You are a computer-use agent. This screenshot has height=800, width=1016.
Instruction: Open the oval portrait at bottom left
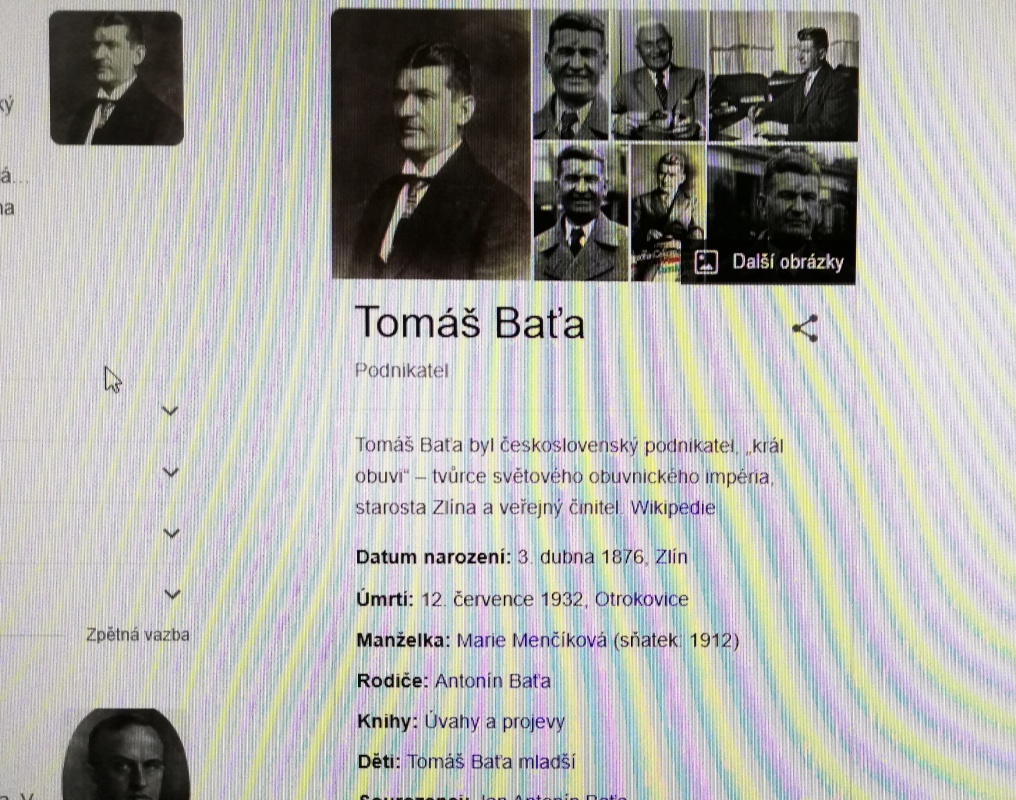click(x=126, y=755)
